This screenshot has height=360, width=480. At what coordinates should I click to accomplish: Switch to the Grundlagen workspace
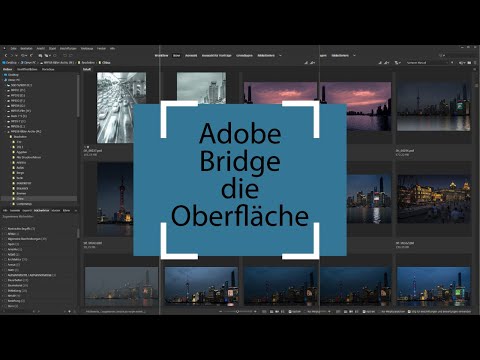(244, 55)
